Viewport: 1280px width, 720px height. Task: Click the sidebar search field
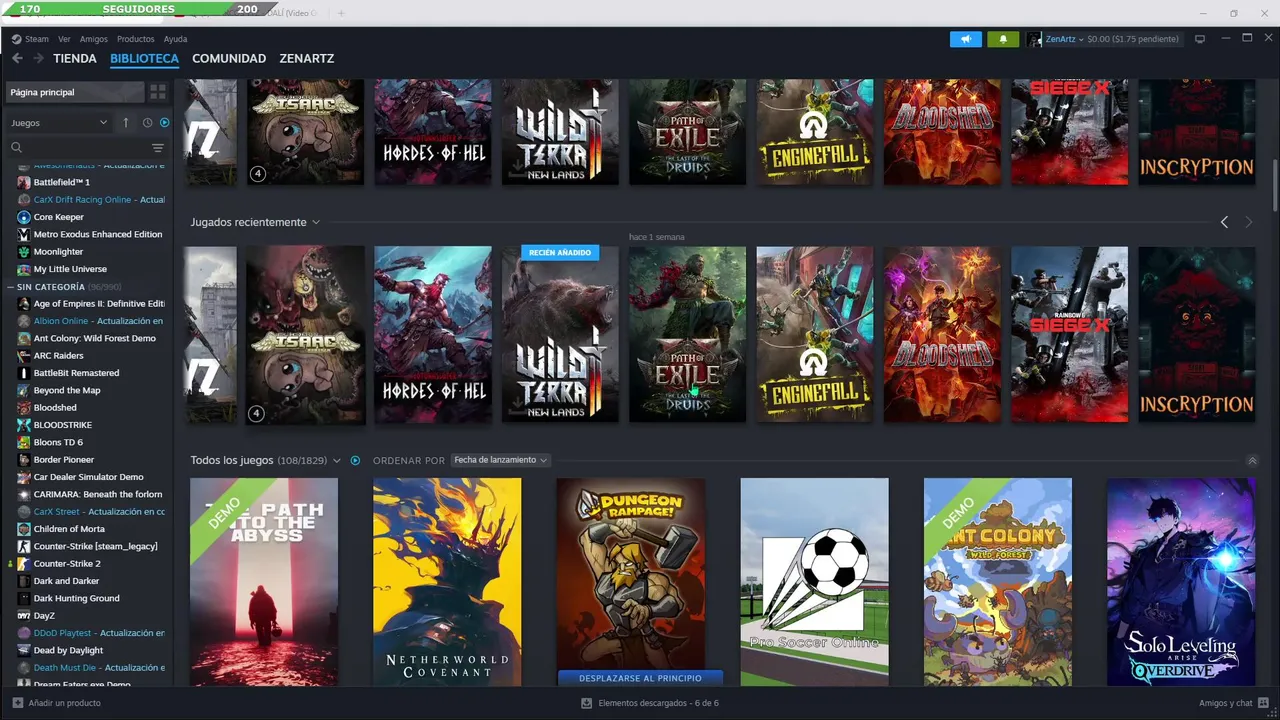(x=80, y=147)
